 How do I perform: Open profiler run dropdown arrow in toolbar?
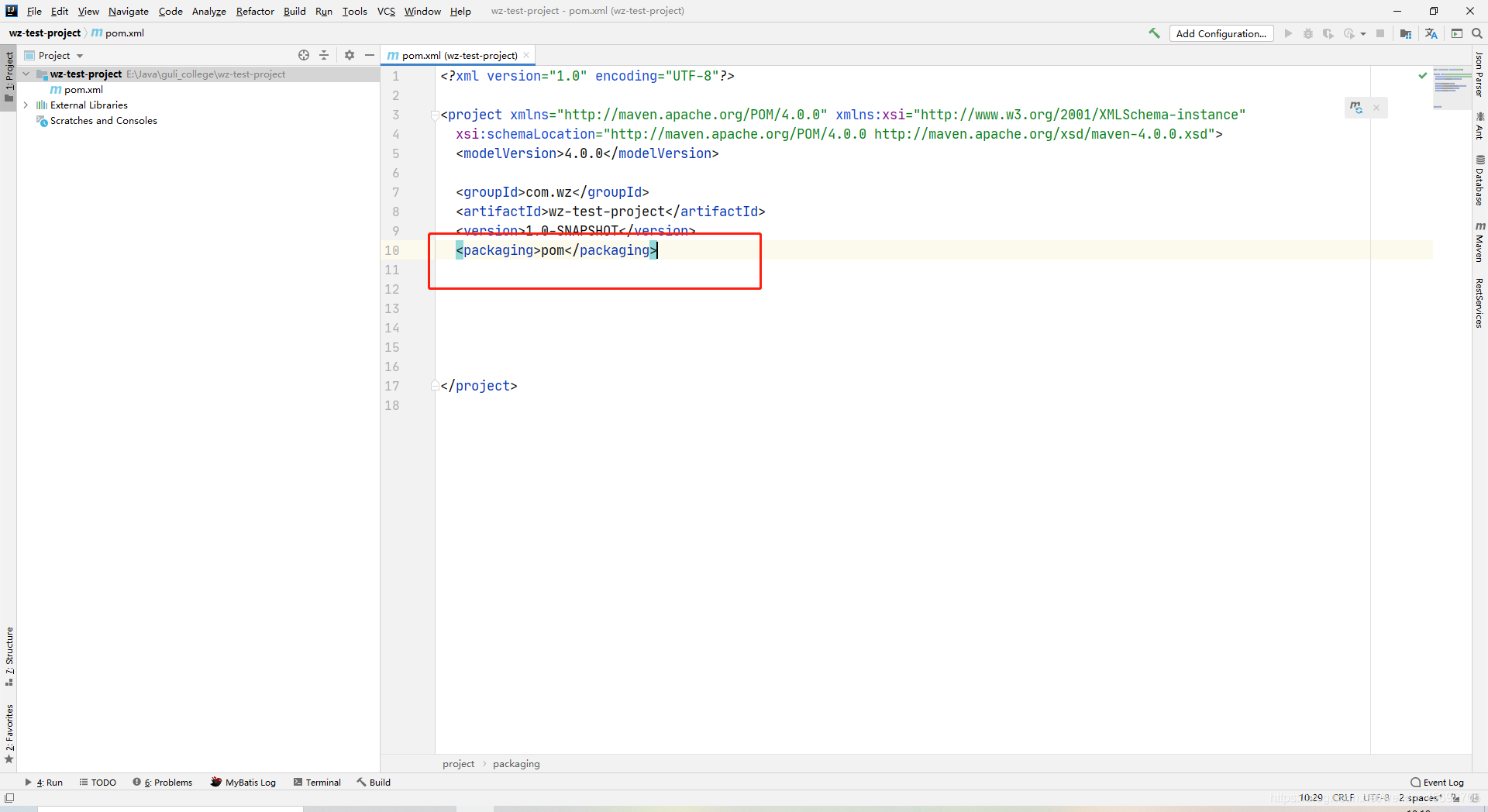coord(1363,34)
